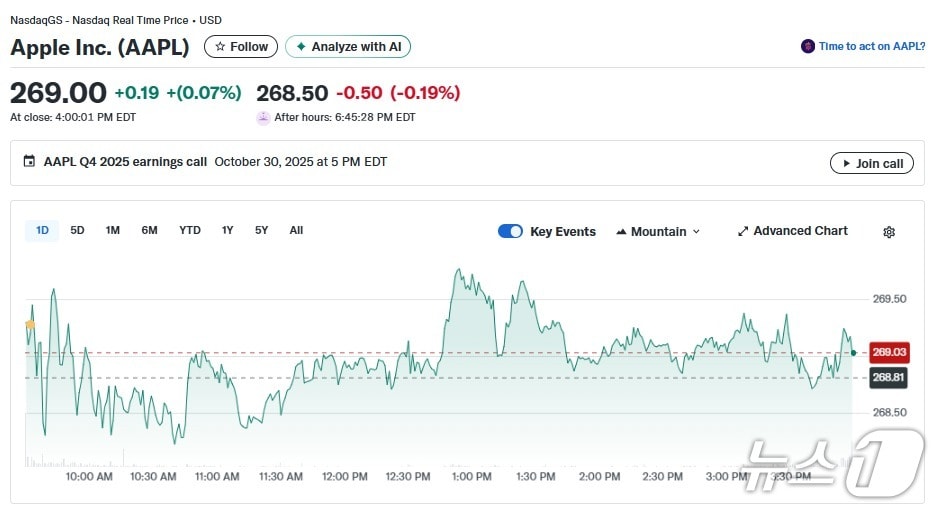The height and width of the screenshot is (511, 938).
Task: Click the orange event marker on chart
Action: pos(30,324)
